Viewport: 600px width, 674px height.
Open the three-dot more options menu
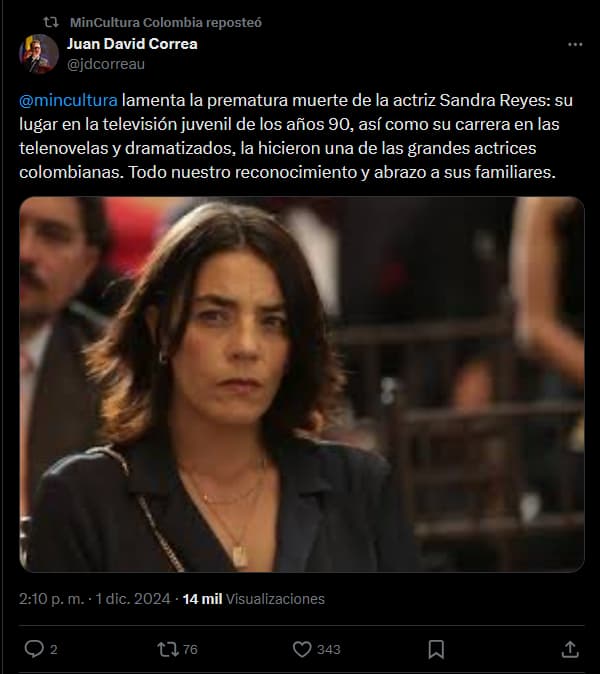(575, 44)
